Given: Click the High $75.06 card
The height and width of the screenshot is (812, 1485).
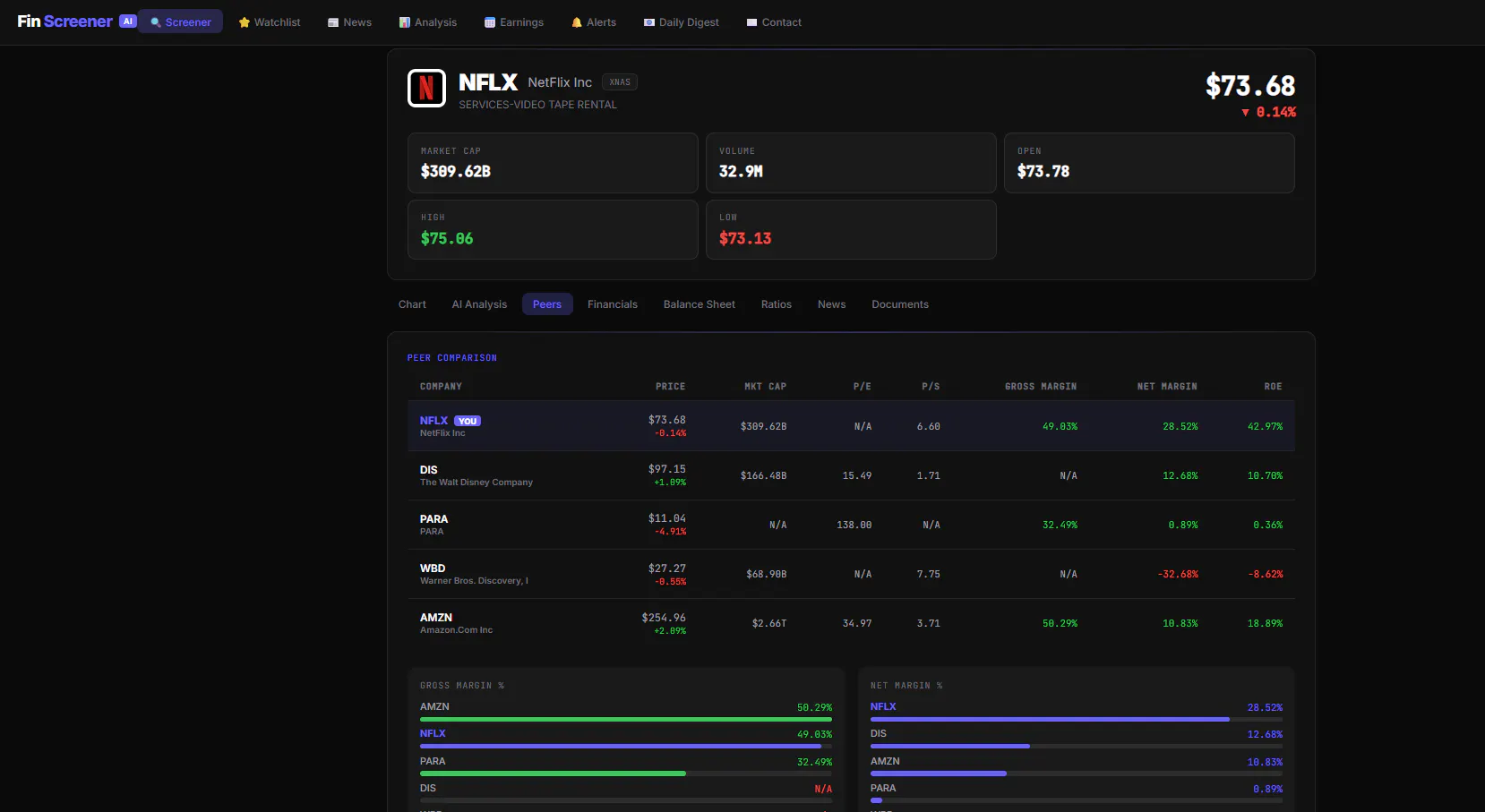Looking at the screenshot, I should pos(553,230).
